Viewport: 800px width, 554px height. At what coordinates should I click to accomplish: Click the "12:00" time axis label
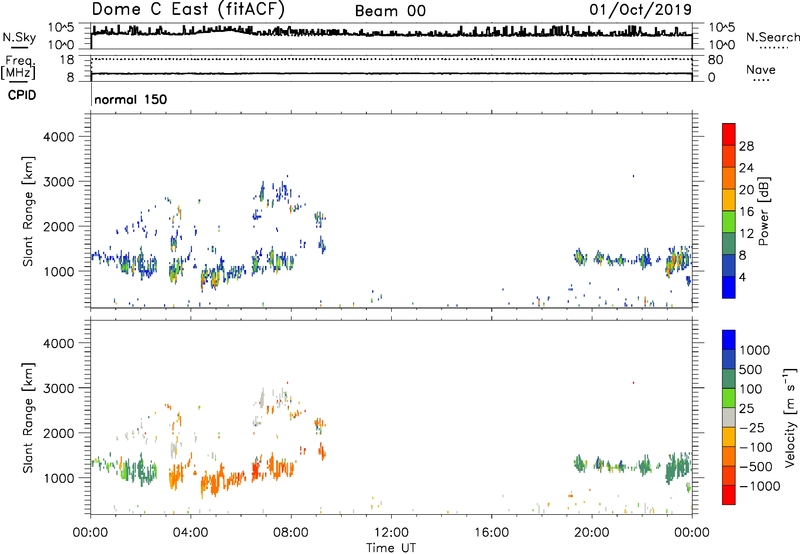point(391,533)
